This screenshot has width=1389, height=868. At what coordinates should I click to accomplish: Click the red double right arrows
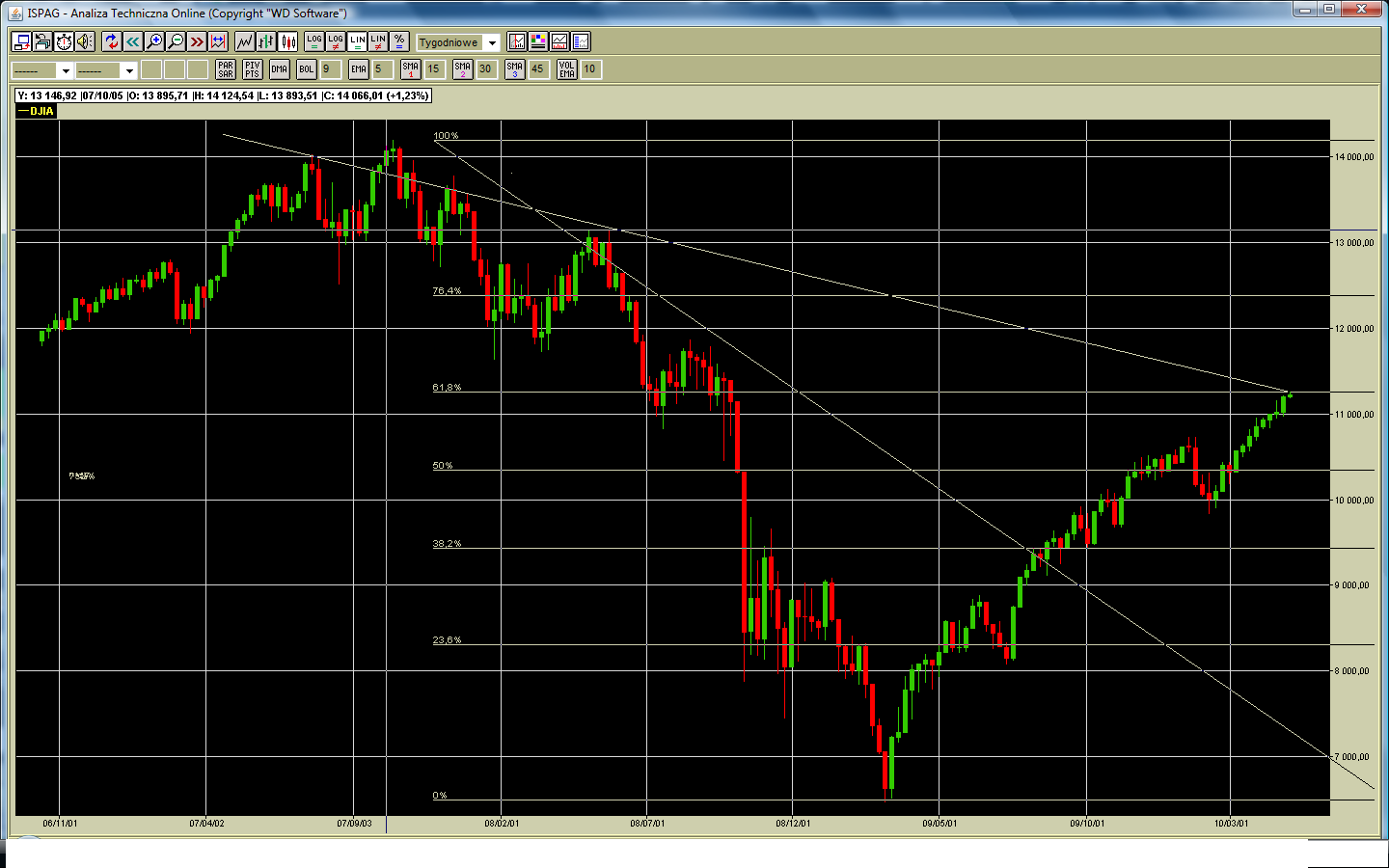coord(197,41)
